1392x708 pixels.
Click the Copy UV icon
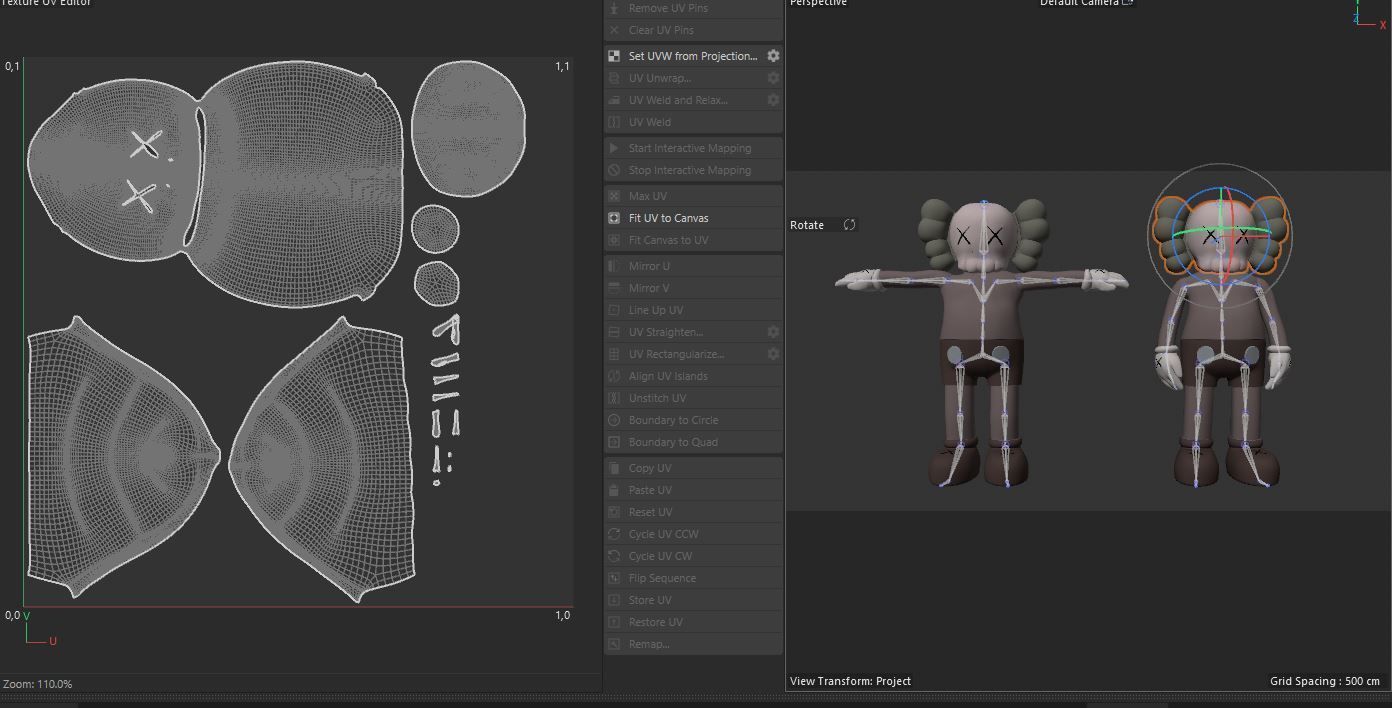[614, 468]
